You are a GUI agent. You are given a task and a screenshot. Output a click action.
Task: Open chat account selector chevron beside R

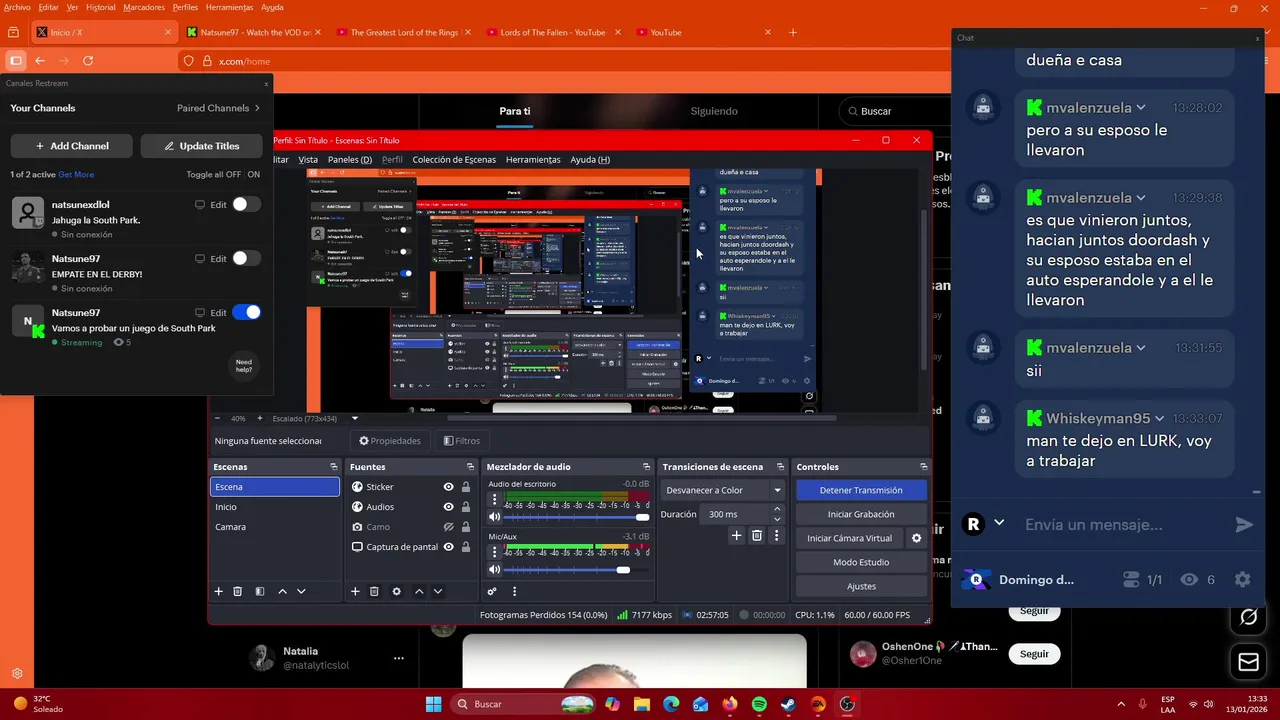(x=999, y=523)
